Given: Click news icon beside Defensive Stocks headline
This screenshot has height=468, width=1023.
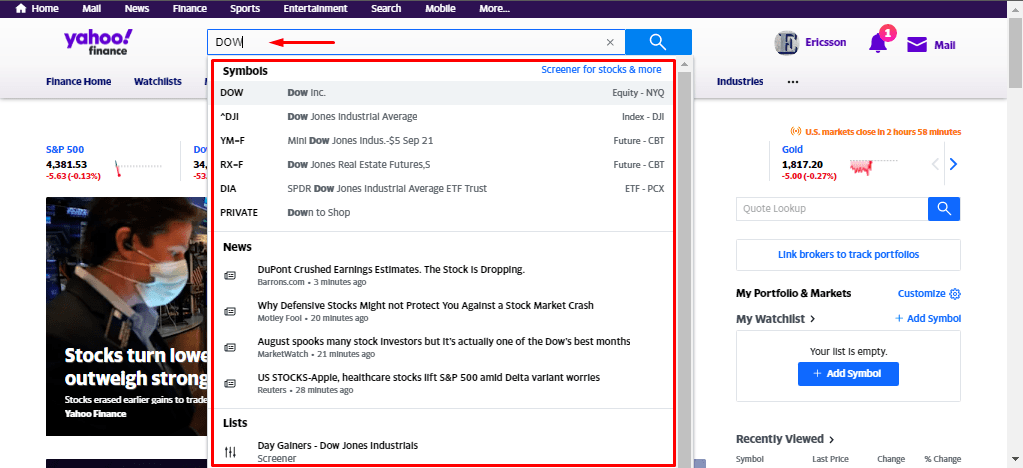Looking at the screenshot, I should [230, 311].
